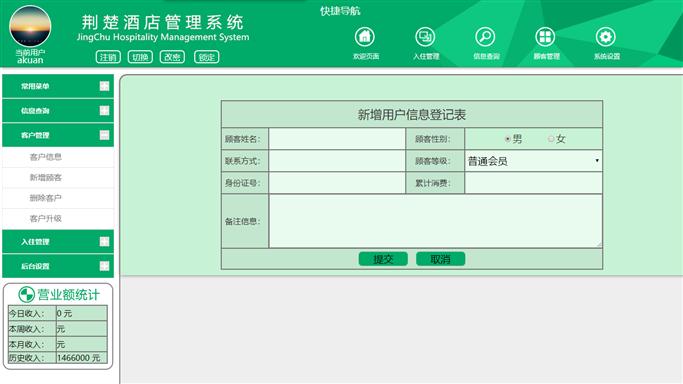The height and width of the screenshot is (384, 683).
Task: Click the 营业额统计 pie chart icon
Action: coord(26,294)
